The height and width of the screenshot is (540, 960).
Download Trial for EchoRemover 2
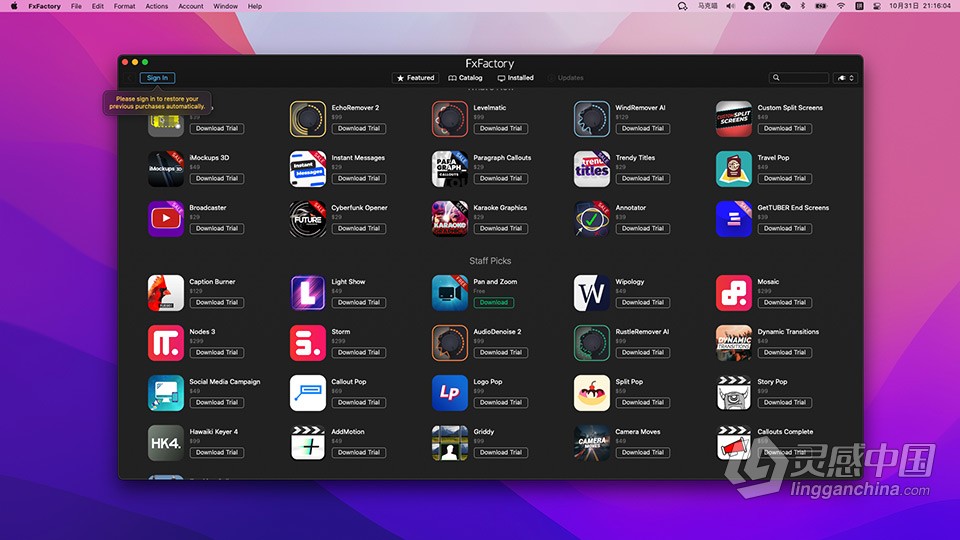359,129
